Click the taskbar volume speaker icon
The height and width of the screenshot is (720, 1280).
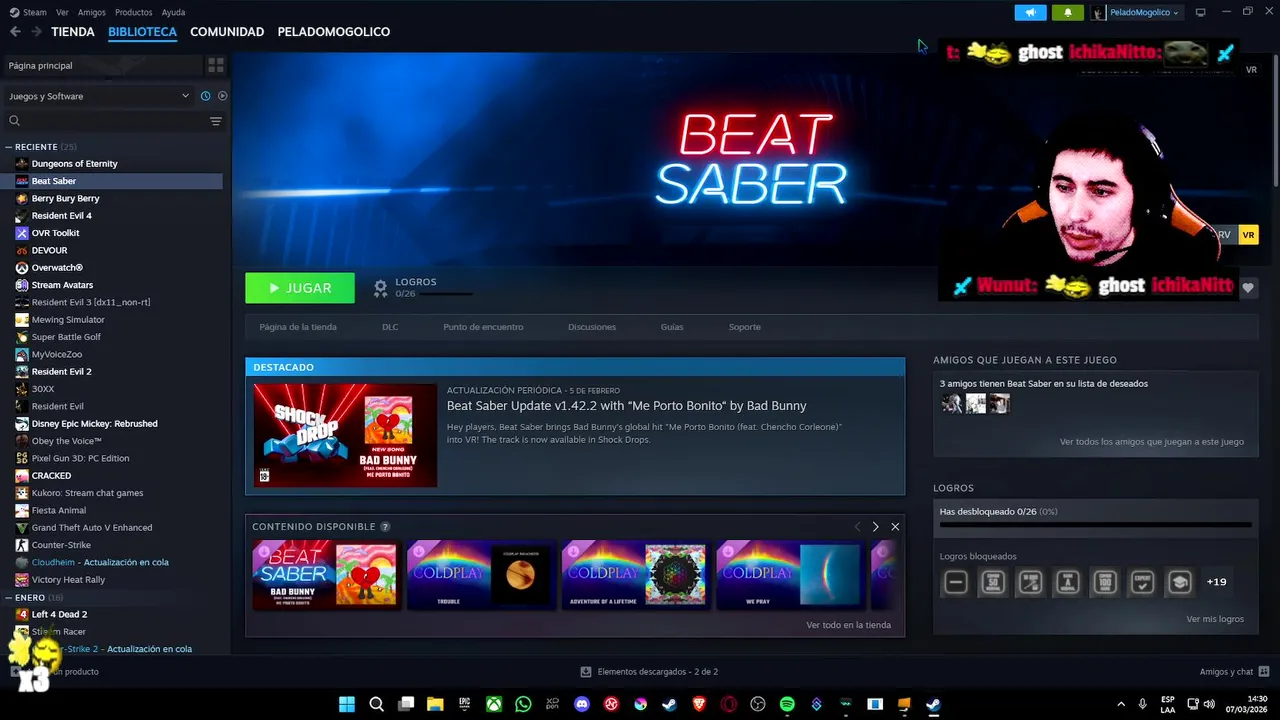tap(1209, 704)
